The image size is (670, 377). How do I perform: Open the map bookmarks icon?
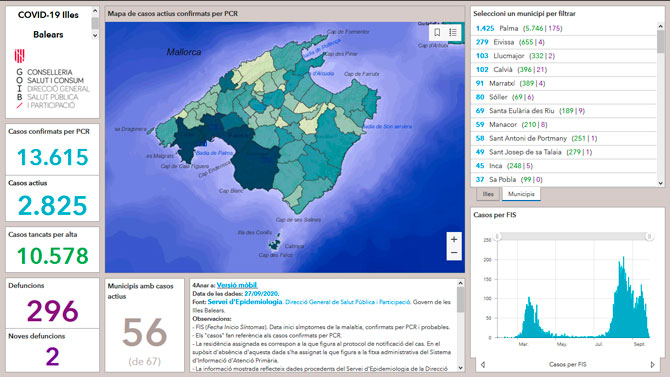point(437,32)
